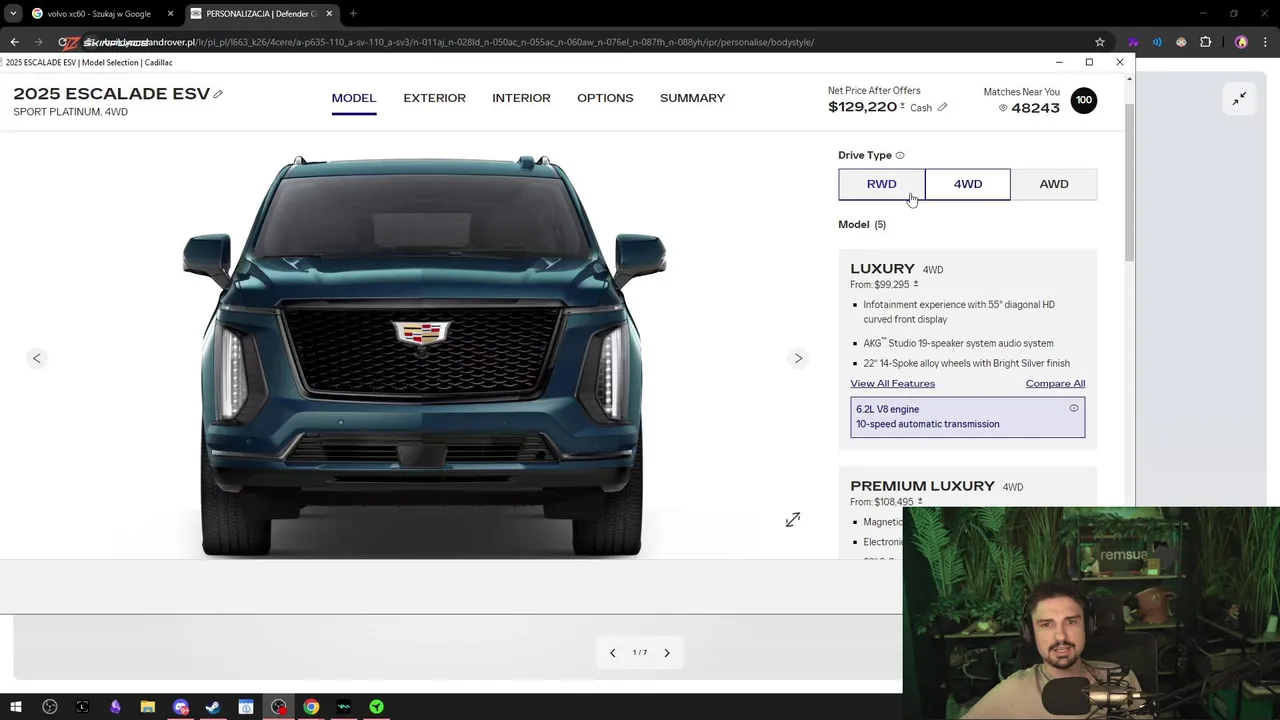Open the OPTIONS step tab
The image size is (1280, 720).
pyautogui.click(x=605, y=98)
